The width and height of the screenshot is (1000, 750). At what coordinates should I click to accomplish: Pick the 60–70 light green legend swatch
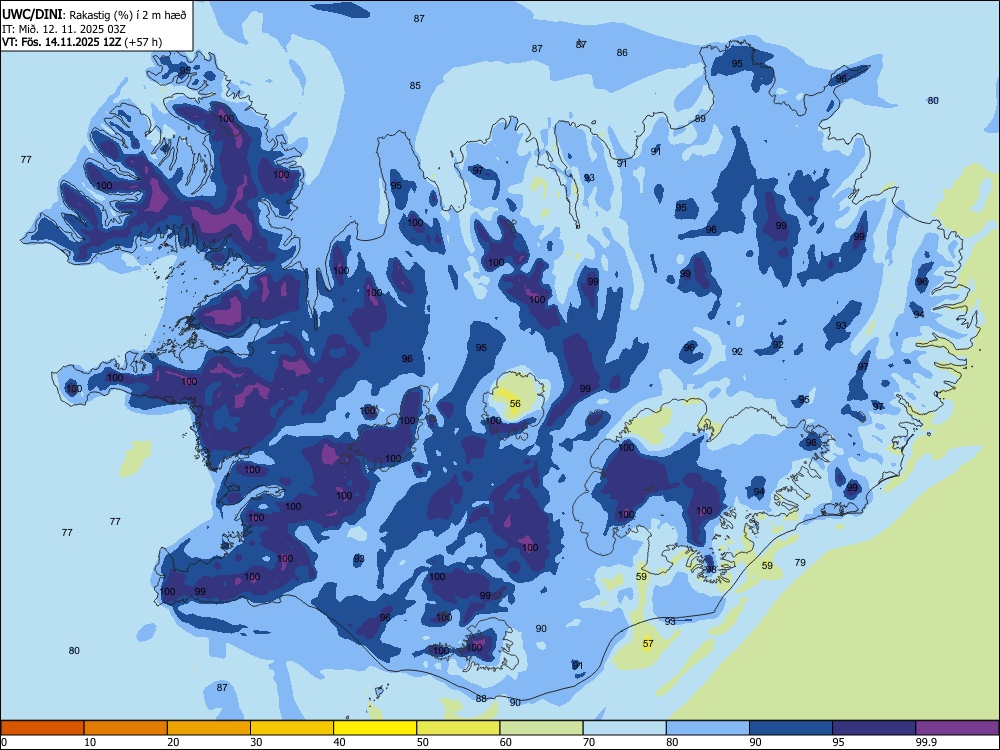(541, 728)
